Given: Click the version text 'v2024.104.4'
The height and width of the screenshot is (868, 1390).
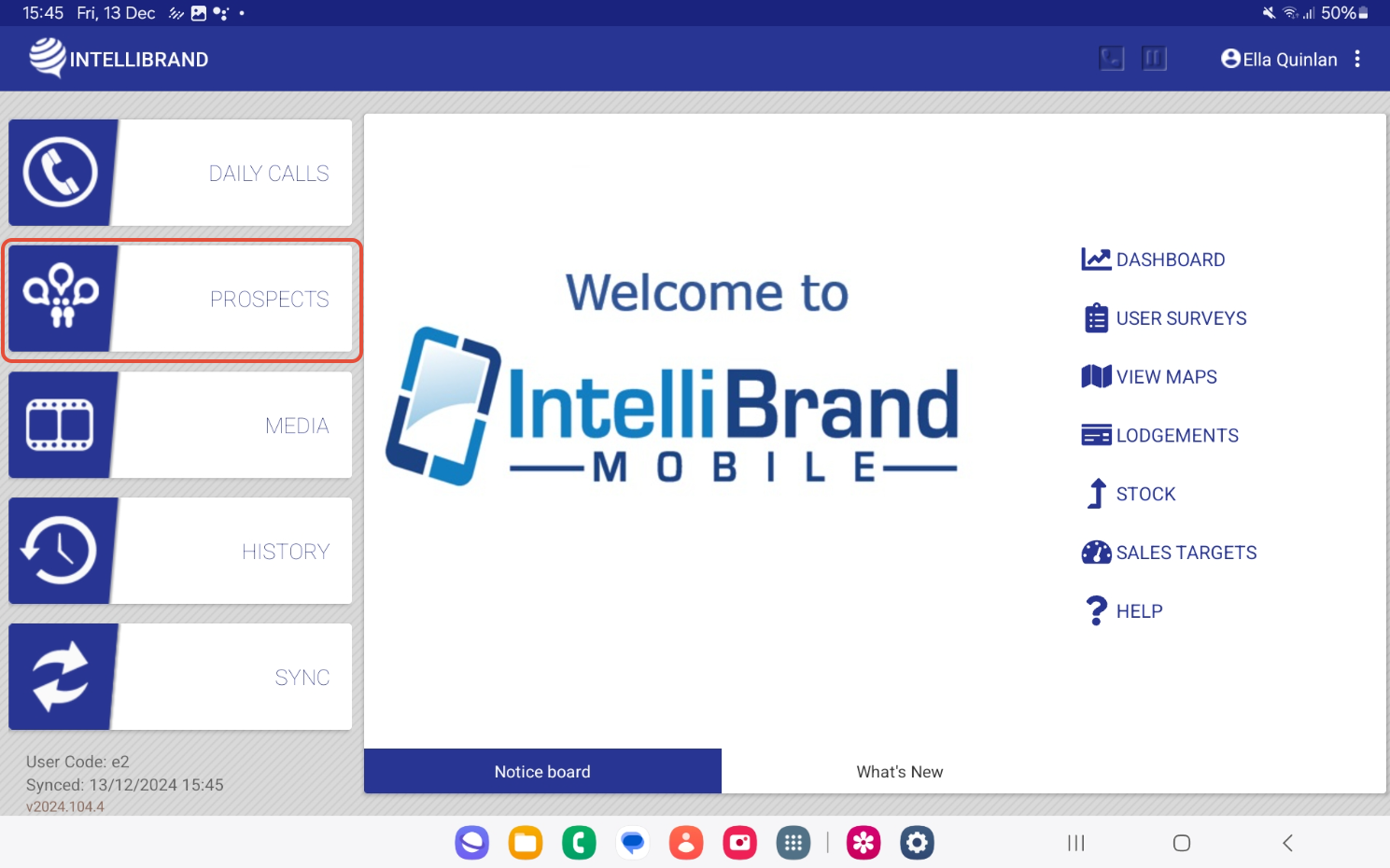Looking at the screenshot, I should coord(65,806).
